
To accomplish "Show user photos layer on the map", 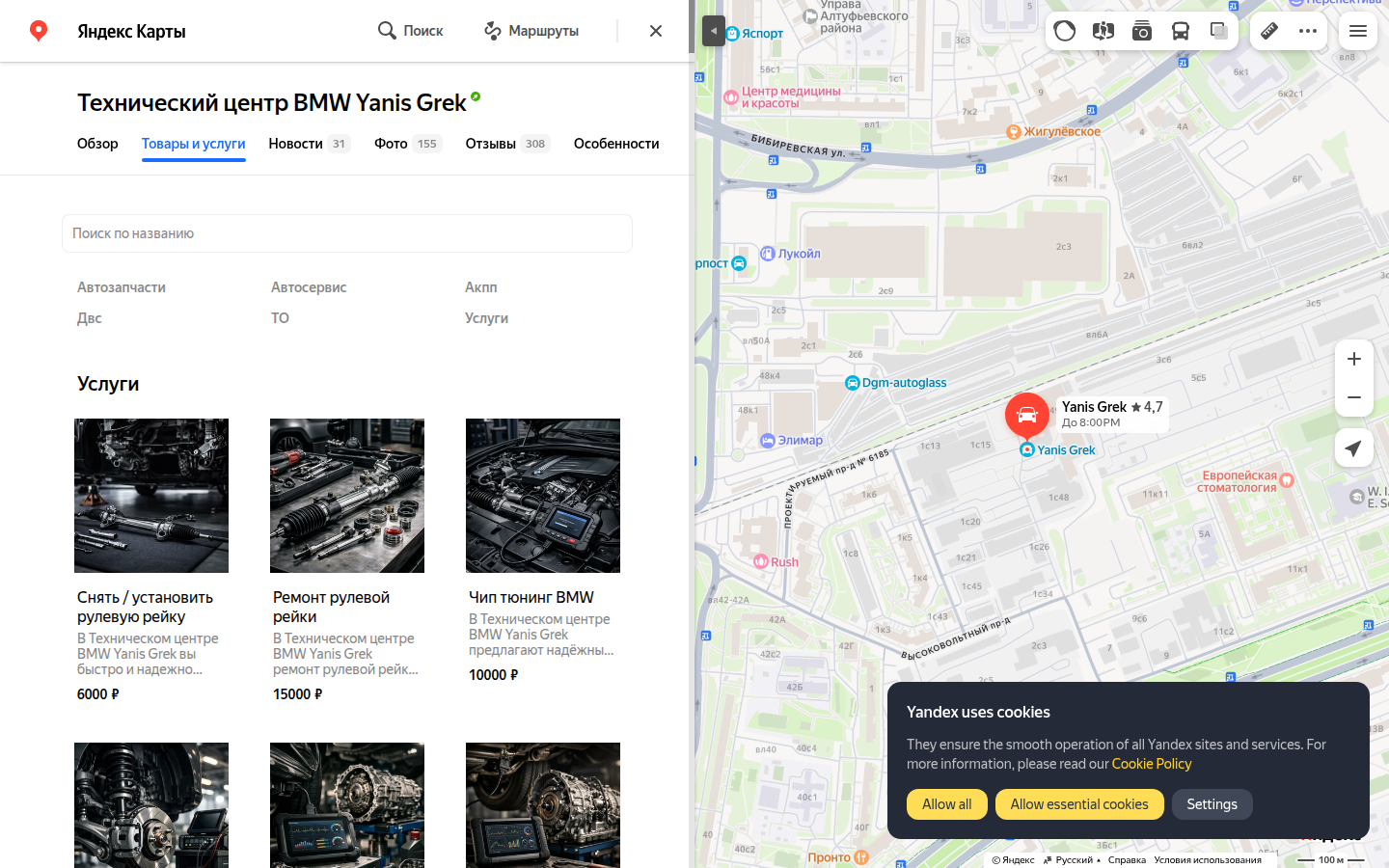I will point(1142,31).
